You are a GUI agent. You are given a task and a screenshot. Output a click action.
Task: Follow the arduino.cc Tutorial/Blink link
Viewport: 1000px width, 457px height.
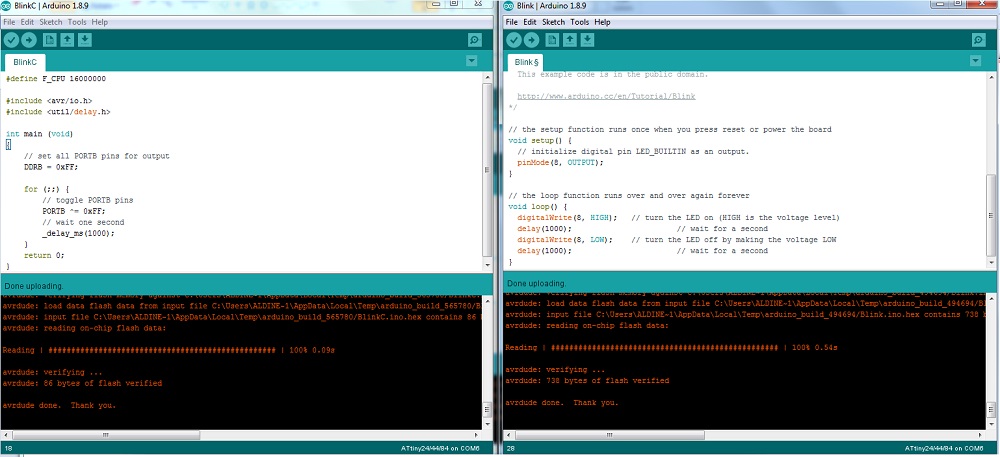coord(606,96)
